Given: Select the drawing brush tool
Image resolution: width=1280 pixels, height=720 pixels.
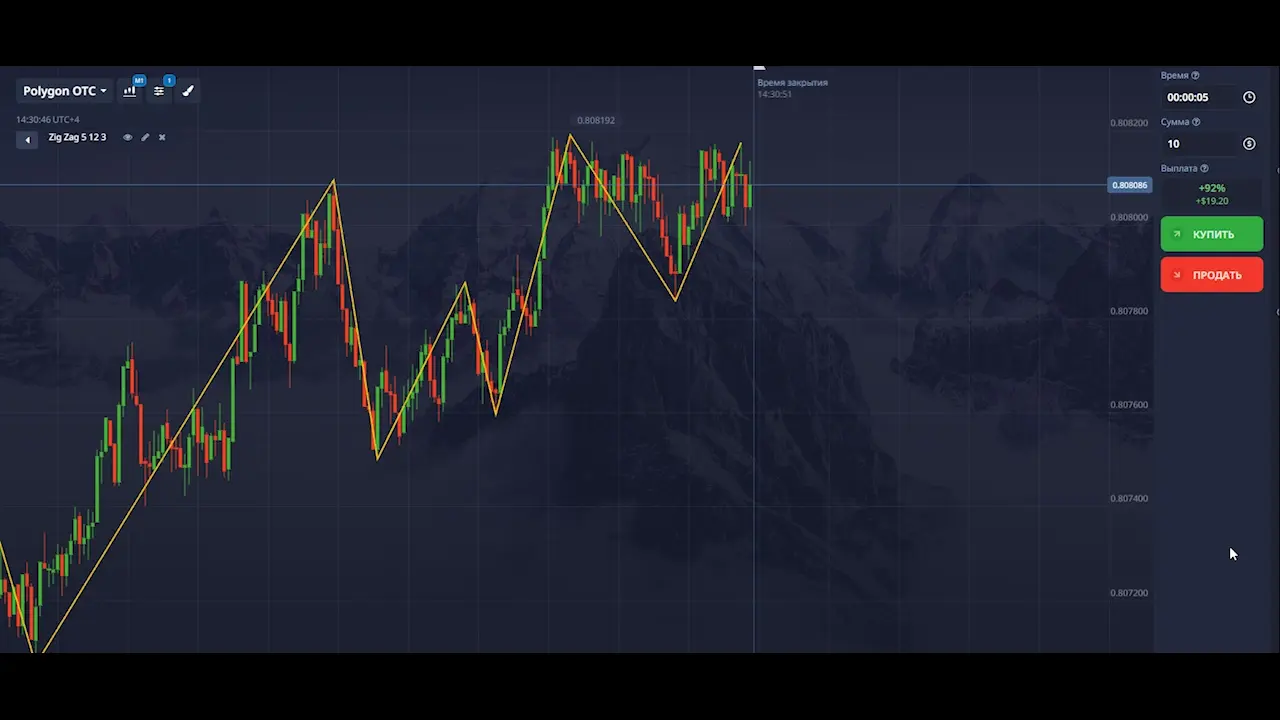Looking at the screenshot, I should point(188,91).
